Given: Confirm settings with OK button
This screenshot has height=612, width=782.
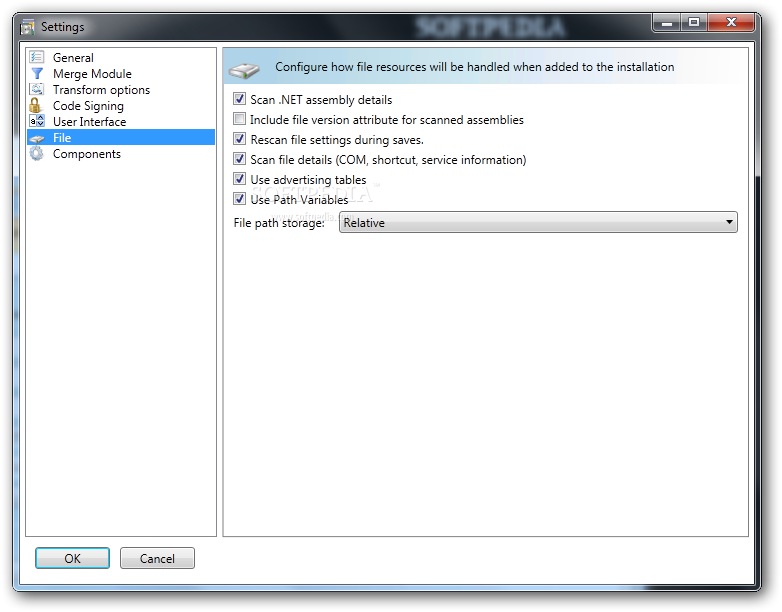Looking at the screenshot, I should point(72,558).
